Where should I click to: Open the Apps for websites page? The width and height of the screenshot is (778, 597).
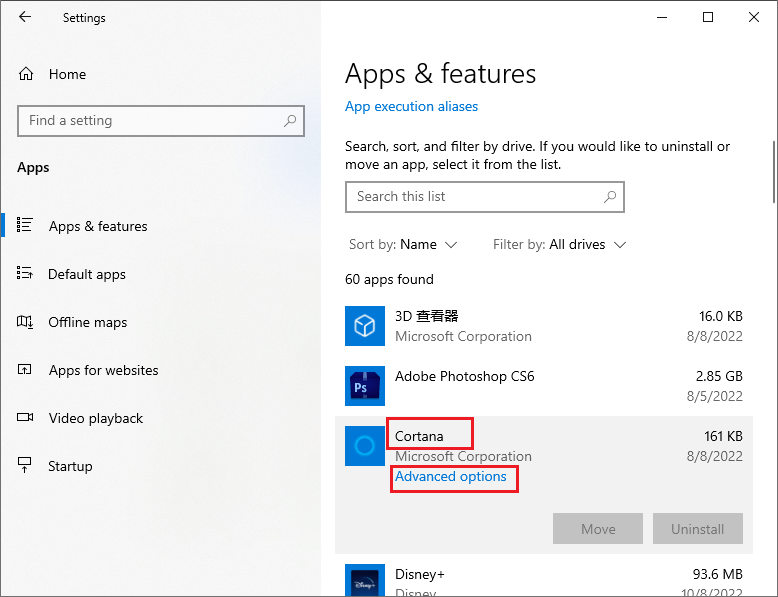103,370
